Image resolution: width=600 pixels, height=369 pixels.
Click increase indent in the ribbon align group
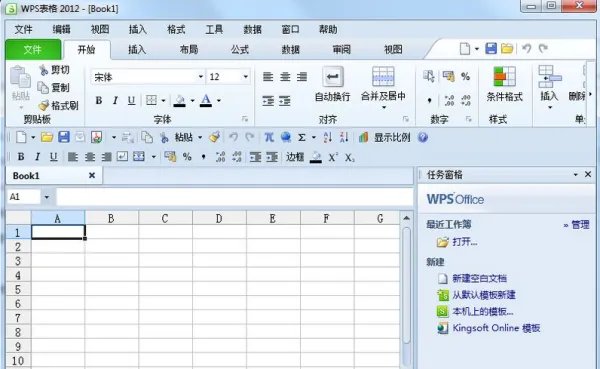tap(285, 101)
